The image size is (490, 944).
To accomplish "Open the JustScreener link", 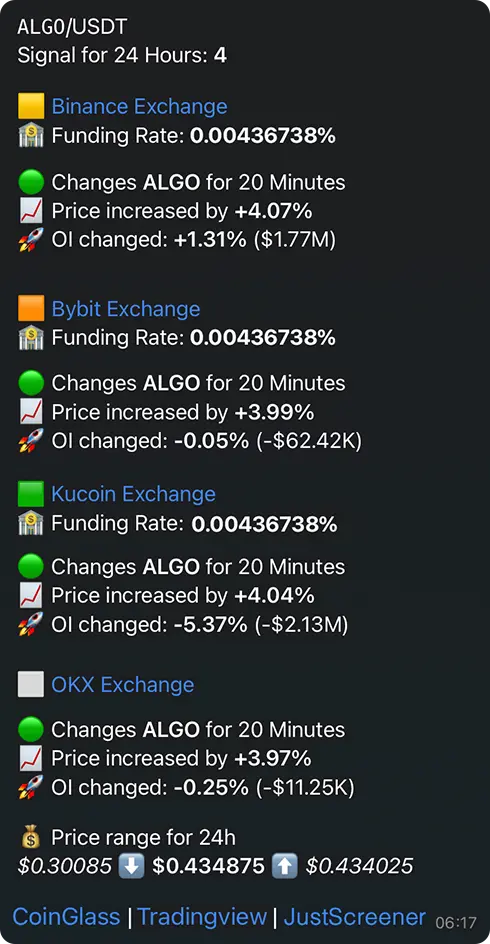I will click(355, 917).
